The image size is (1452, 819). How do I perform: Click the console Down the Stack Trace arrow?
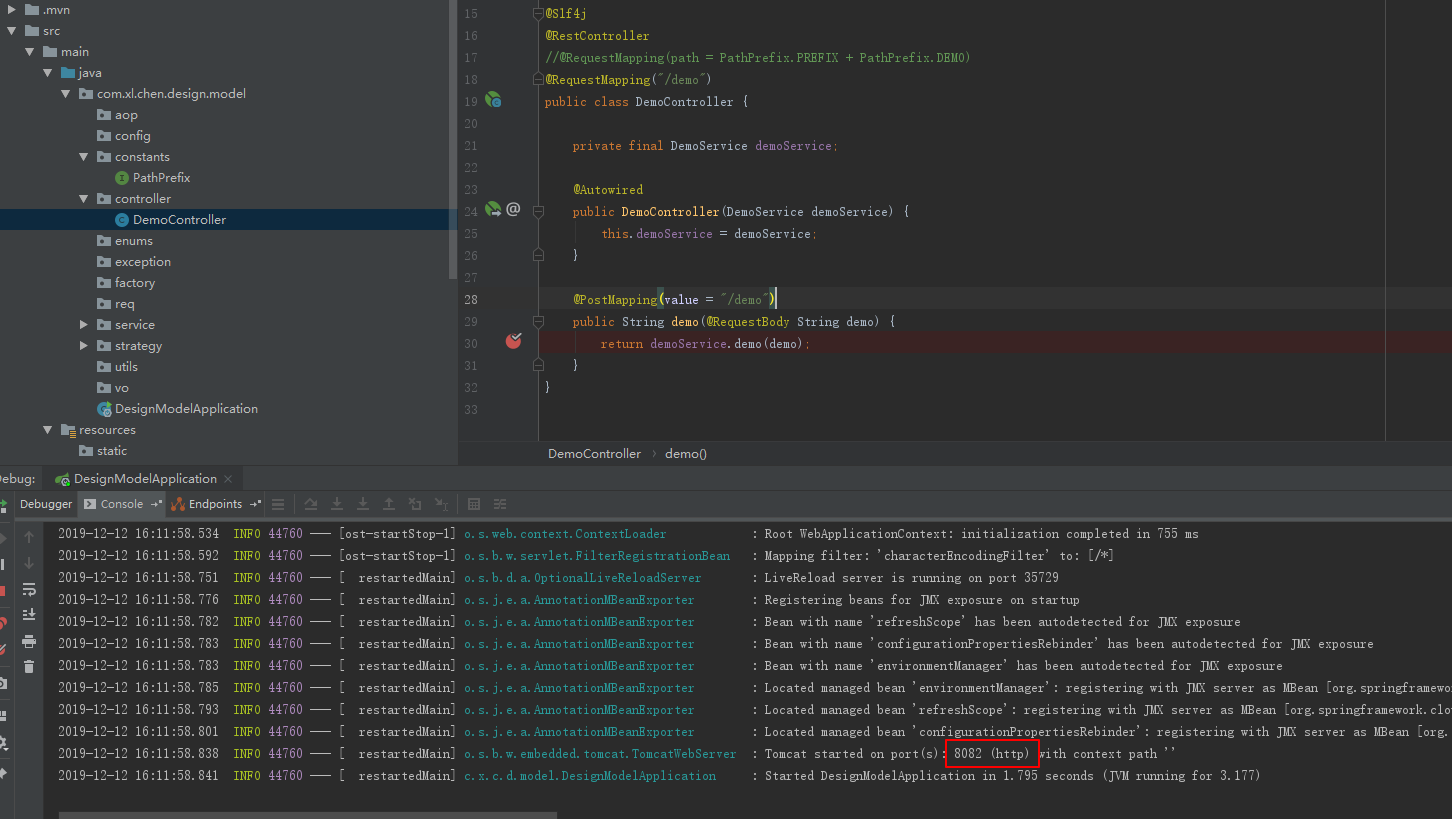coord(29,563)
